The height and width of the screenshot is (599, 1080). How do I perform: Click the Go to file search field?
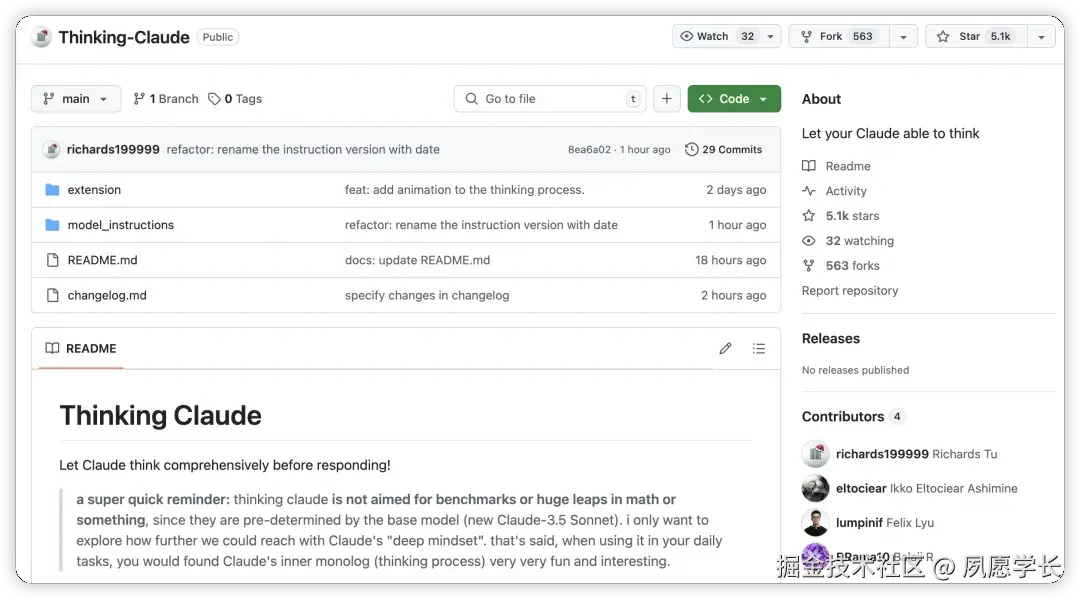550,99
